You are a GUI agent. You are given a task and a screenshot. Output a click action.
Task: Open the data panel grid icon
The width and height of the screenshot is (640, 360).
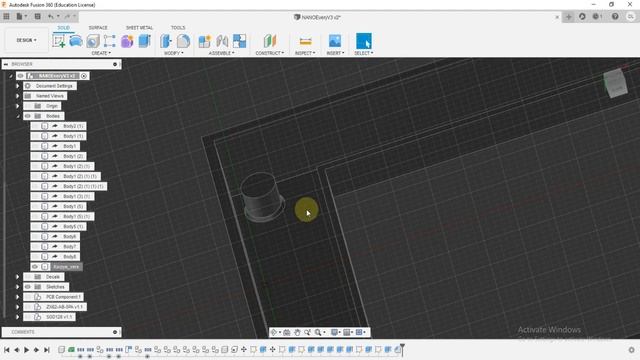pyautogui.click(x=7, y=17)
